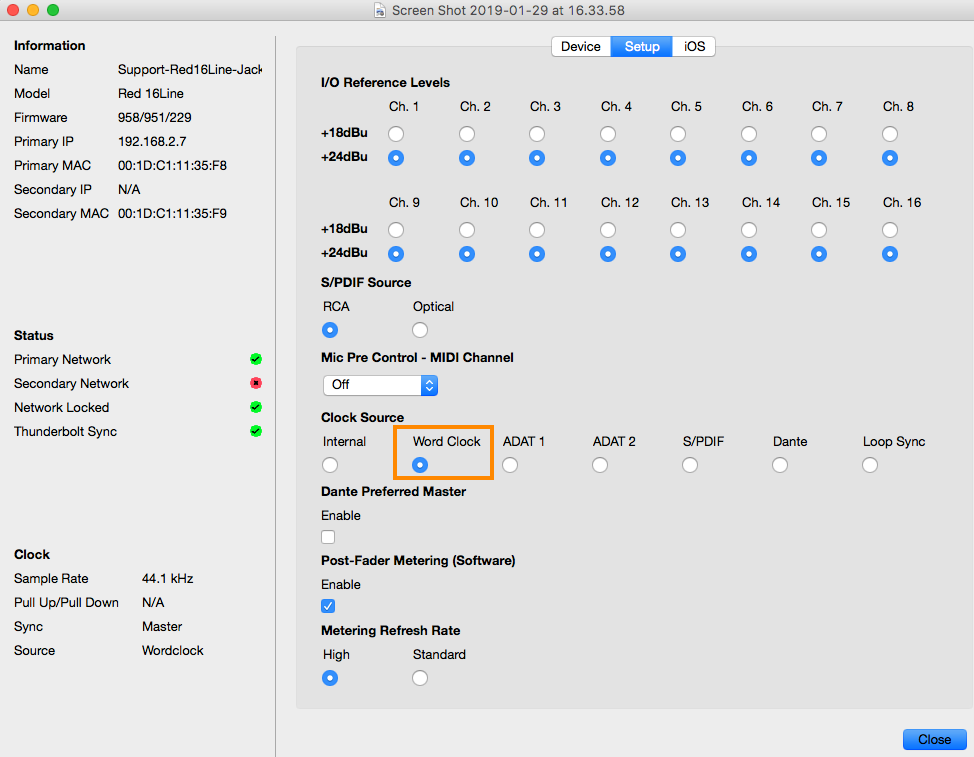974x757 pixels.
Task: Click the Thunderbolt Sync status indicator
Action: 256,431
